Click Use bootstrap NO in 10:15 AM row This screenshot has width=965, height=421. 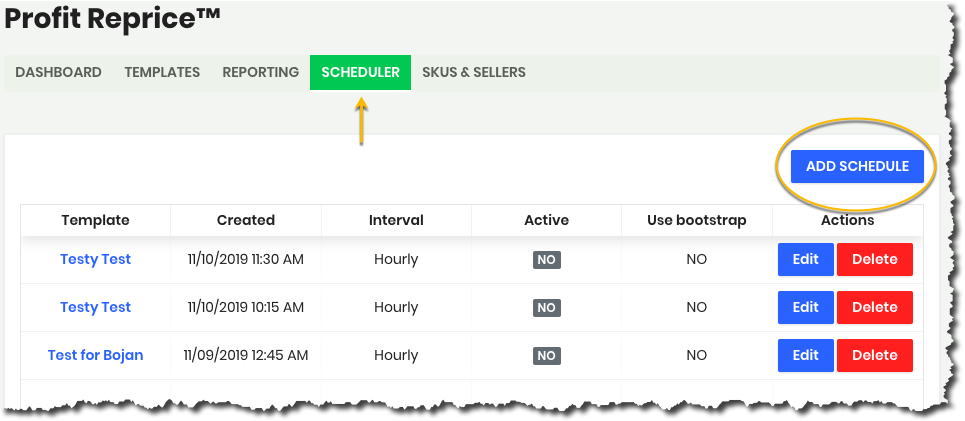coord(697,307)
